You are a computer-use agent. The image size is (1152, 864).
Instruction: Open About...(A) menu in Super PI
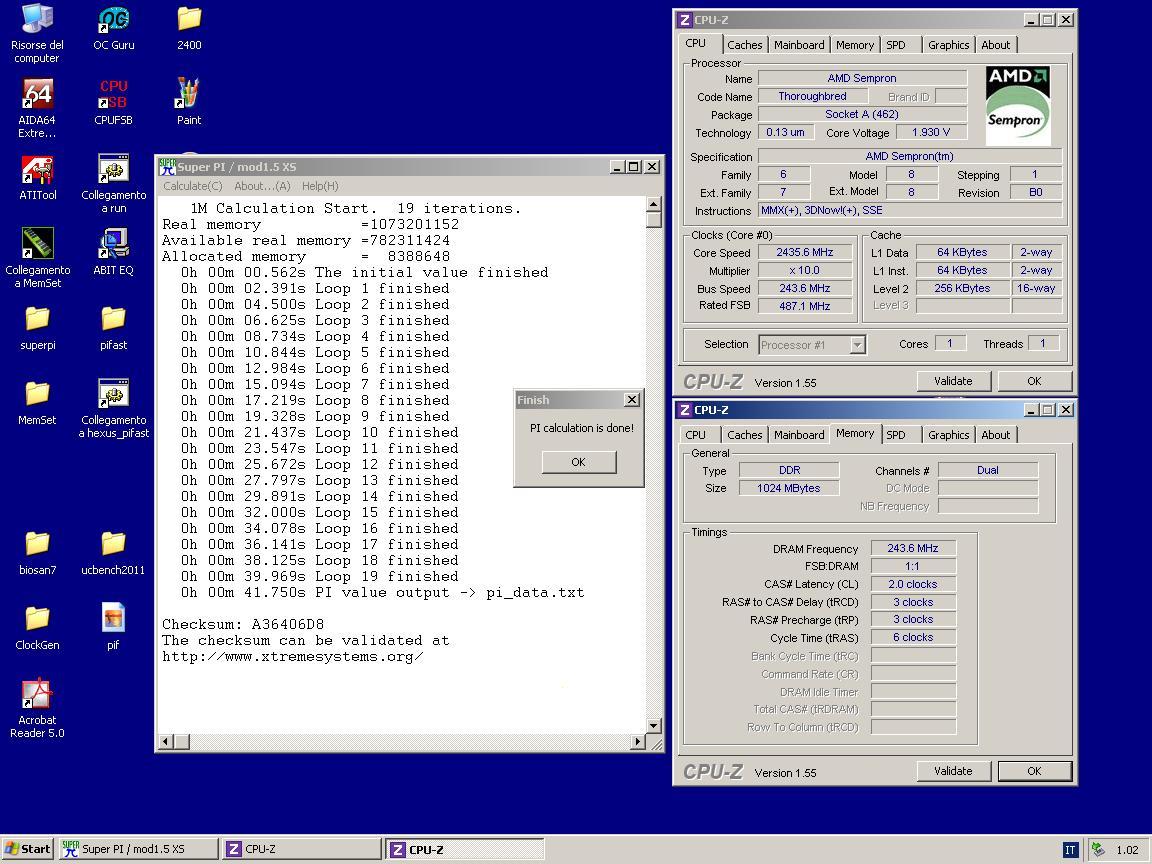[262, 186]
